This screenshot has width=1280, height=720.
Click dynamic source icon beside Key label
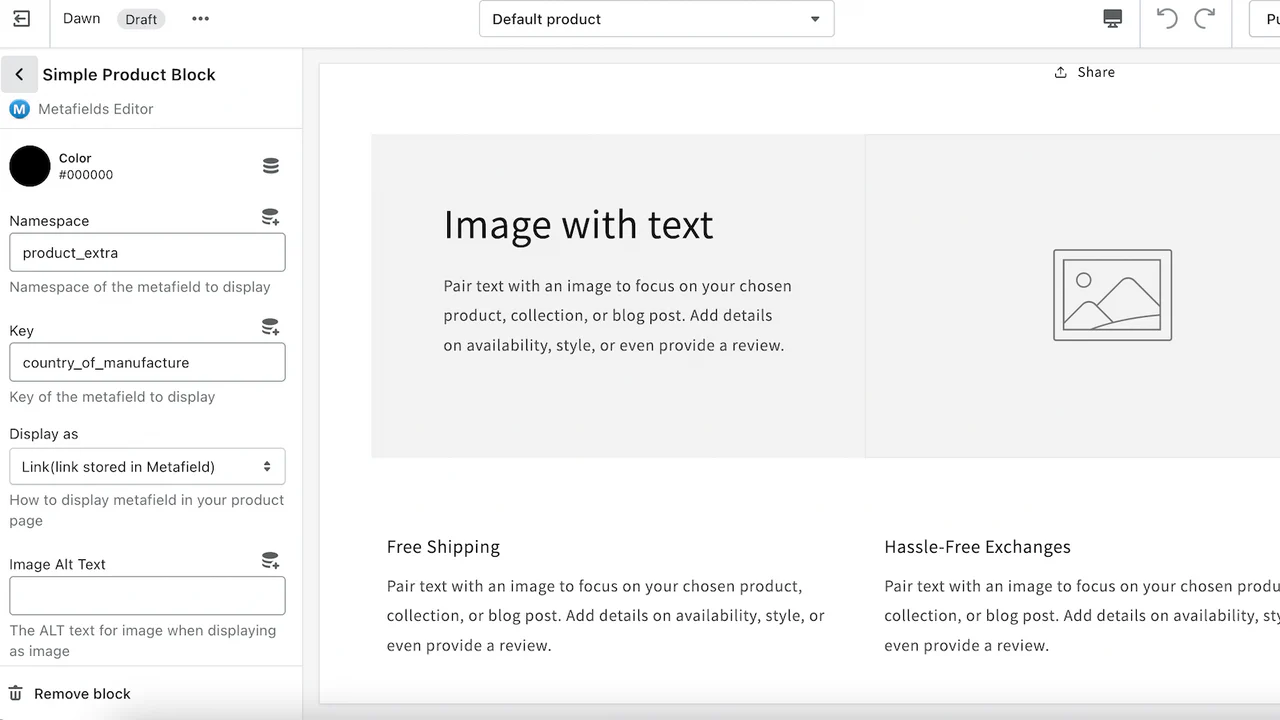click(270, 327)
